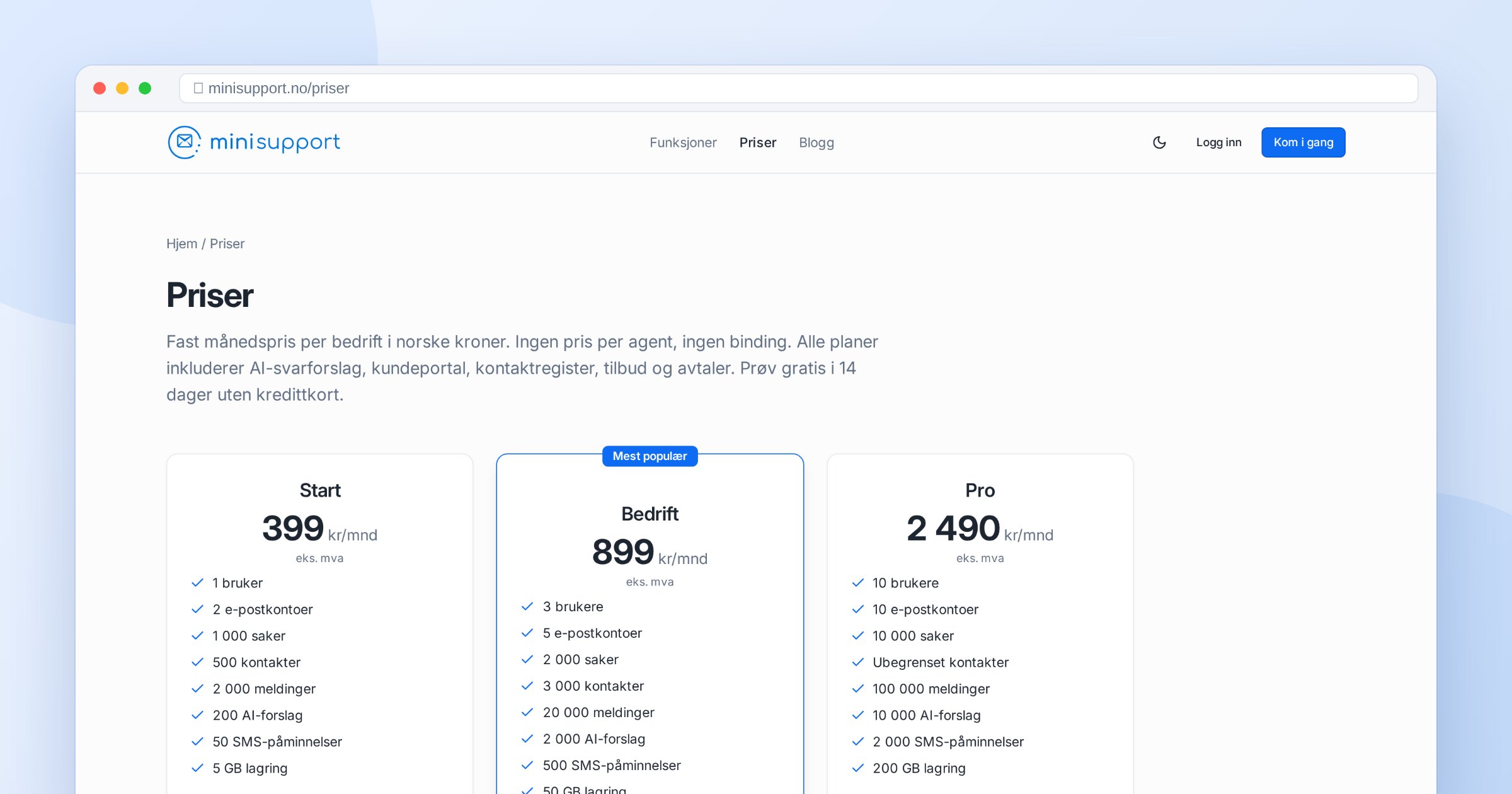
Task: Select the Priser navigation item
Action: click(x=758, y=142)
